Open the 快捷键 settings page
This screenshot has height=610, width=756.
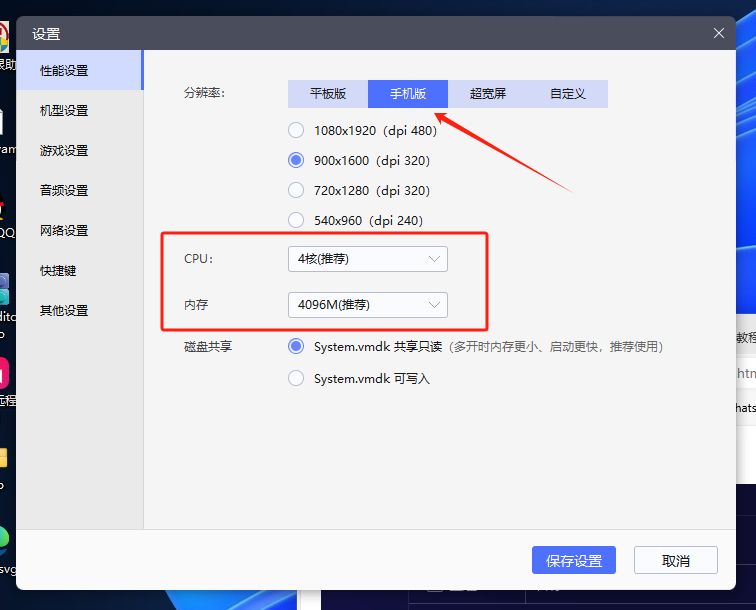(58, 270)
